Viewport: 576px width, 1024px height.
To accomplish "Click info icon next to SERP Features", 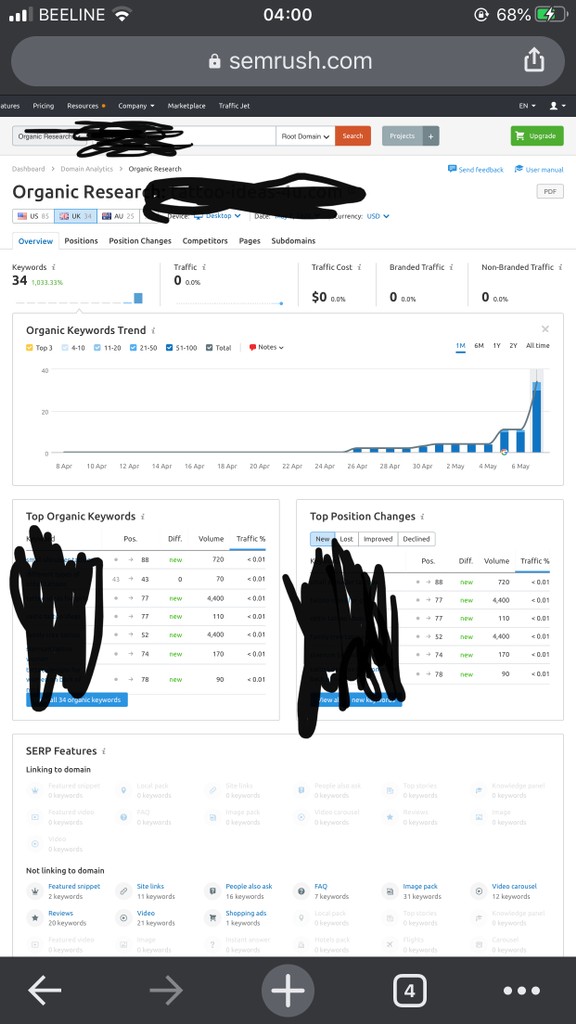I will pos(104,752).
